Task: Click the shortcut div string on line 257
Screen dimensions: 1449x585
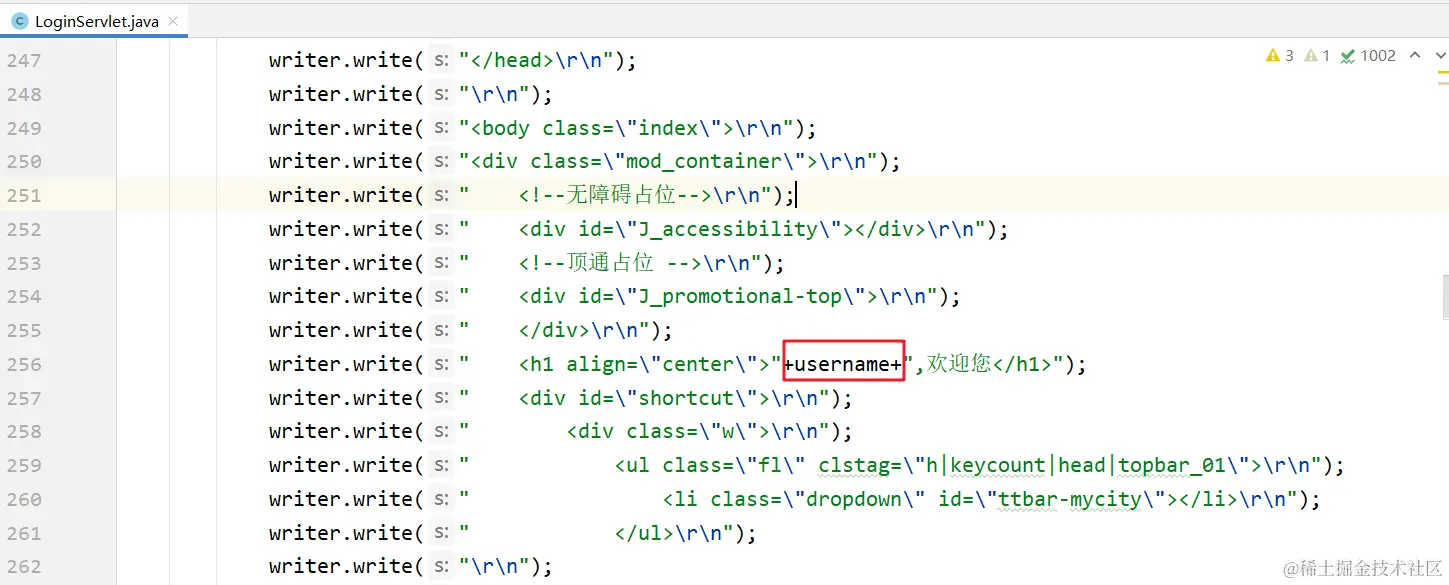Action: tap(645, 399)
